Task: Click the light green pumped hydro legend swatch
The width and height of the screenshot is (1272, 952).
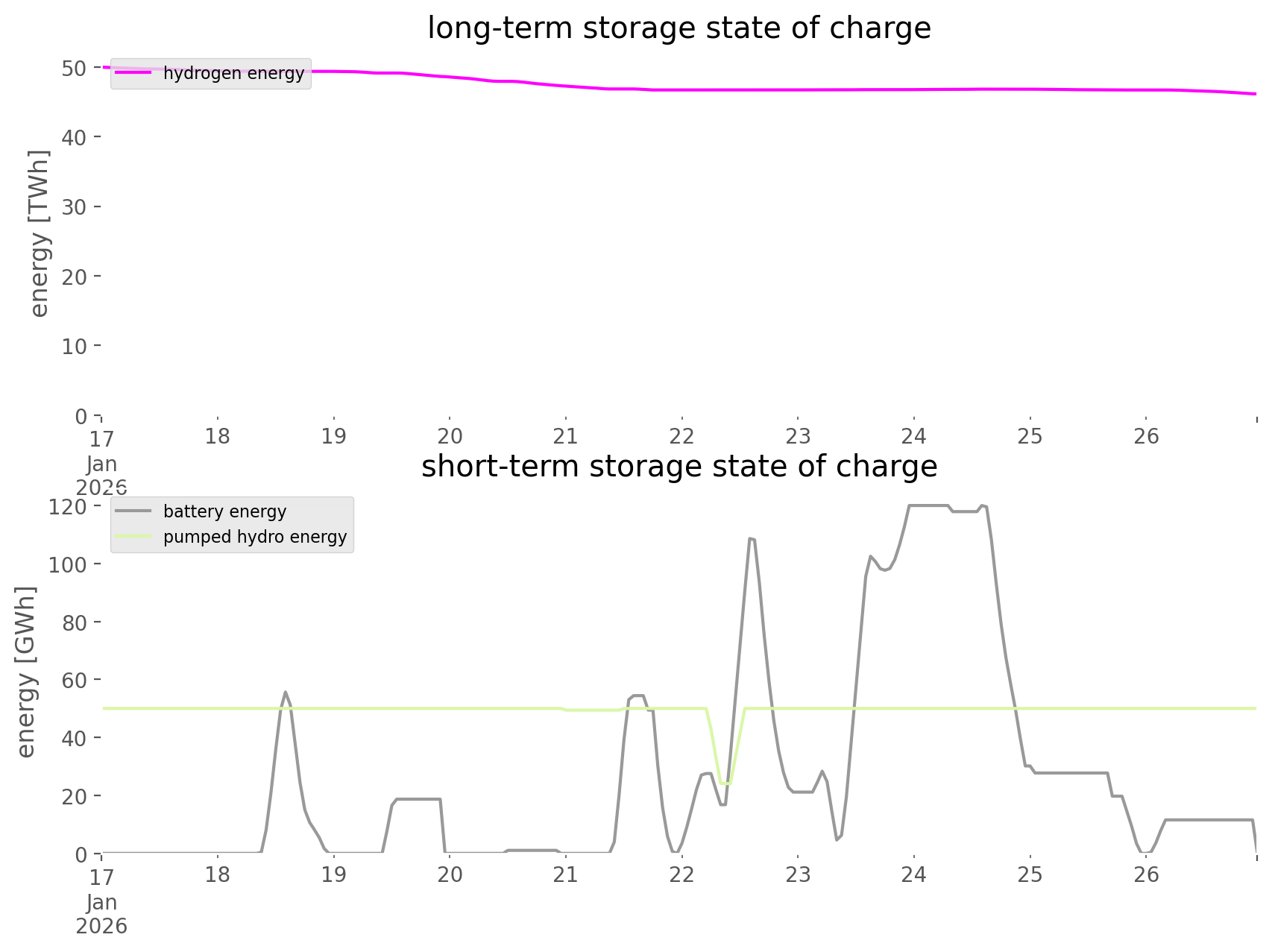Action: 134,537
